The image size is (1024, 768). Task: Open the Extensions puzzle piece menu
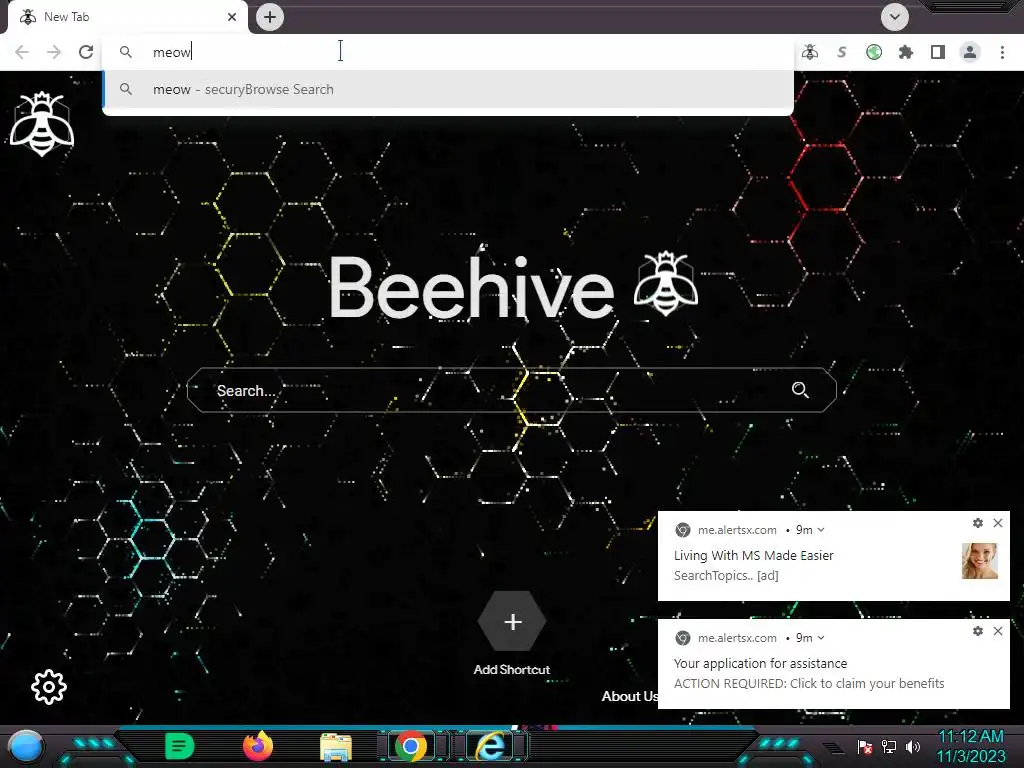(906, 52)
